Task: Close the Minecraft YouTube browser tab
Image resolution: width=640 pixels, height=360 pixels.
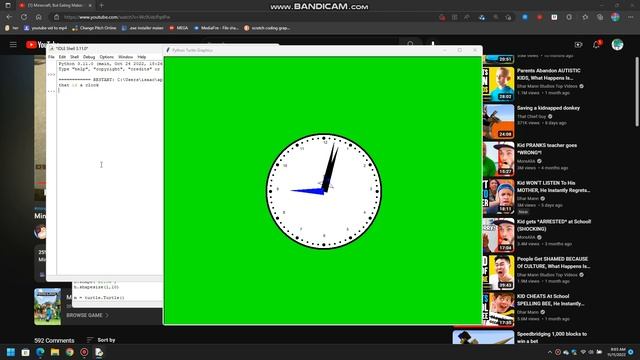Action: (x=90, y=6)
